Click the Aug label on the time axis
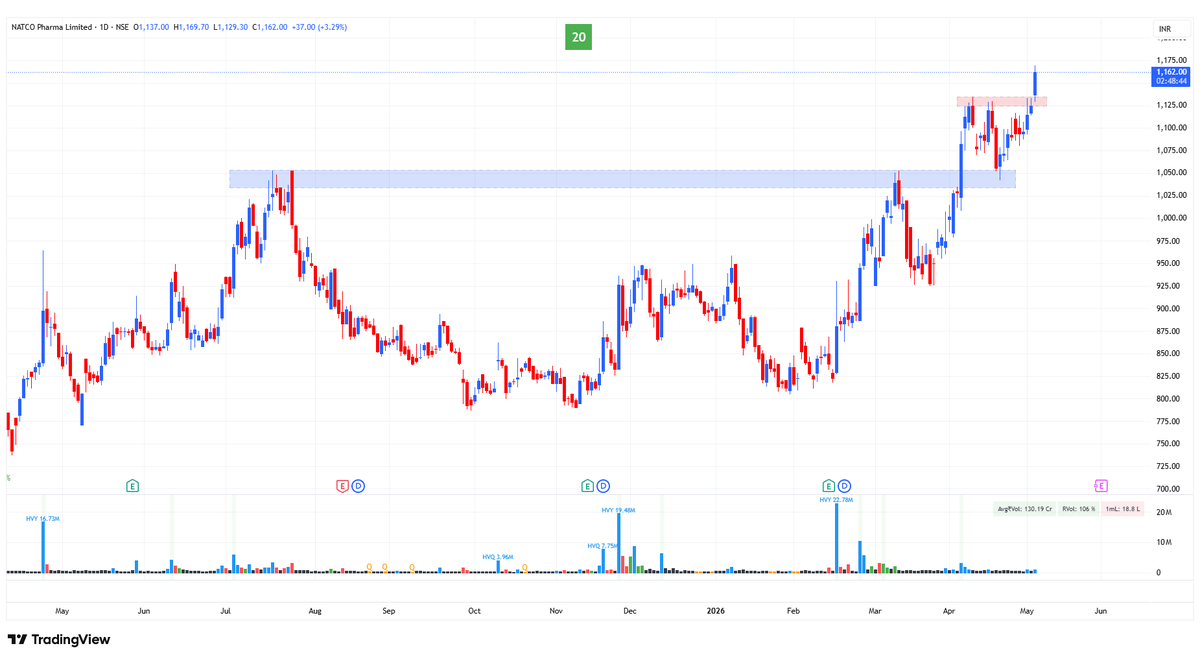The width and height of the screenshot is (1200, 659). [316, 610]
